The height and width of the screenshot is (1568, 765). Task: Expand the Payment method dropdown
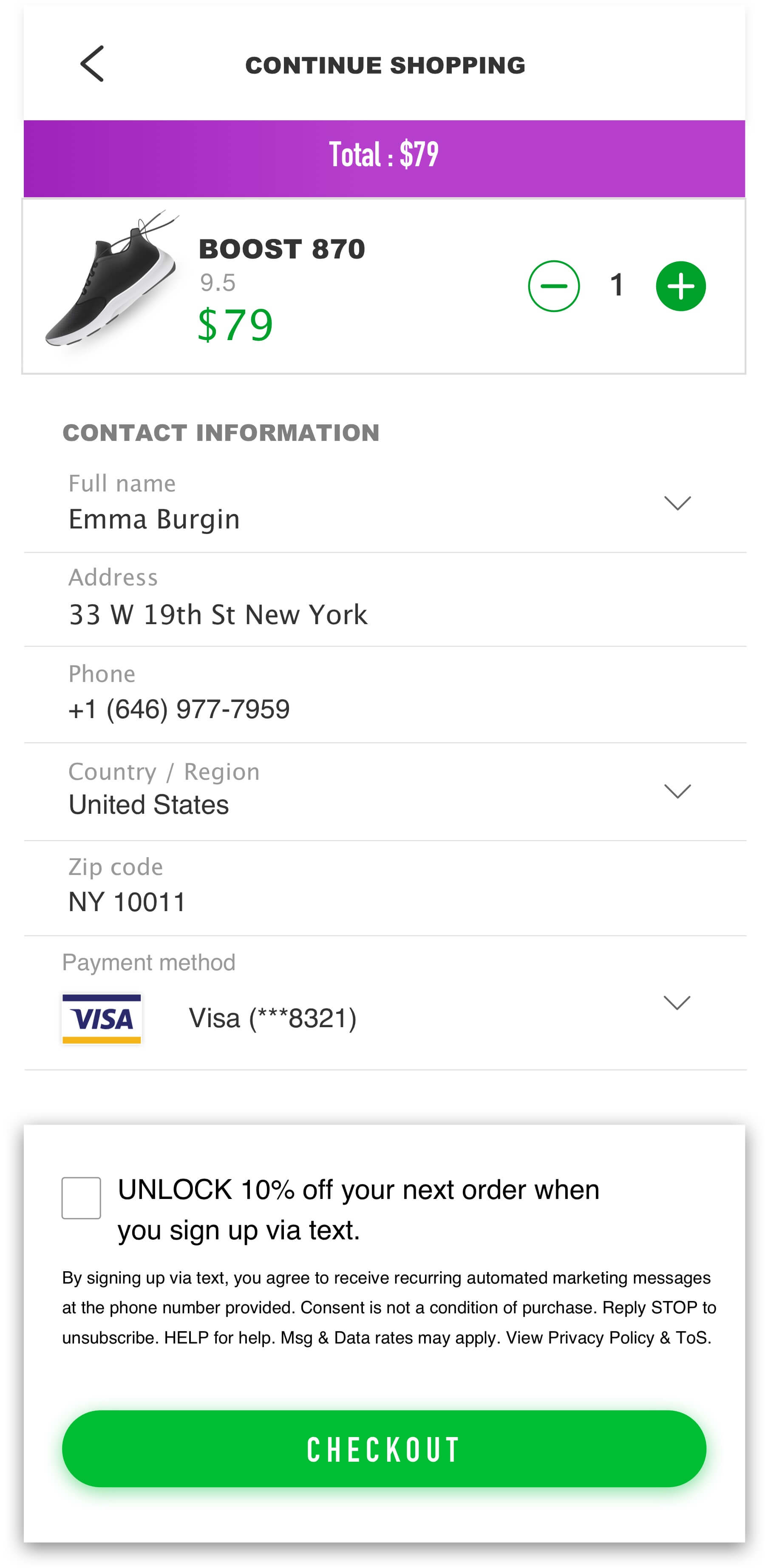coord(676,1003)
